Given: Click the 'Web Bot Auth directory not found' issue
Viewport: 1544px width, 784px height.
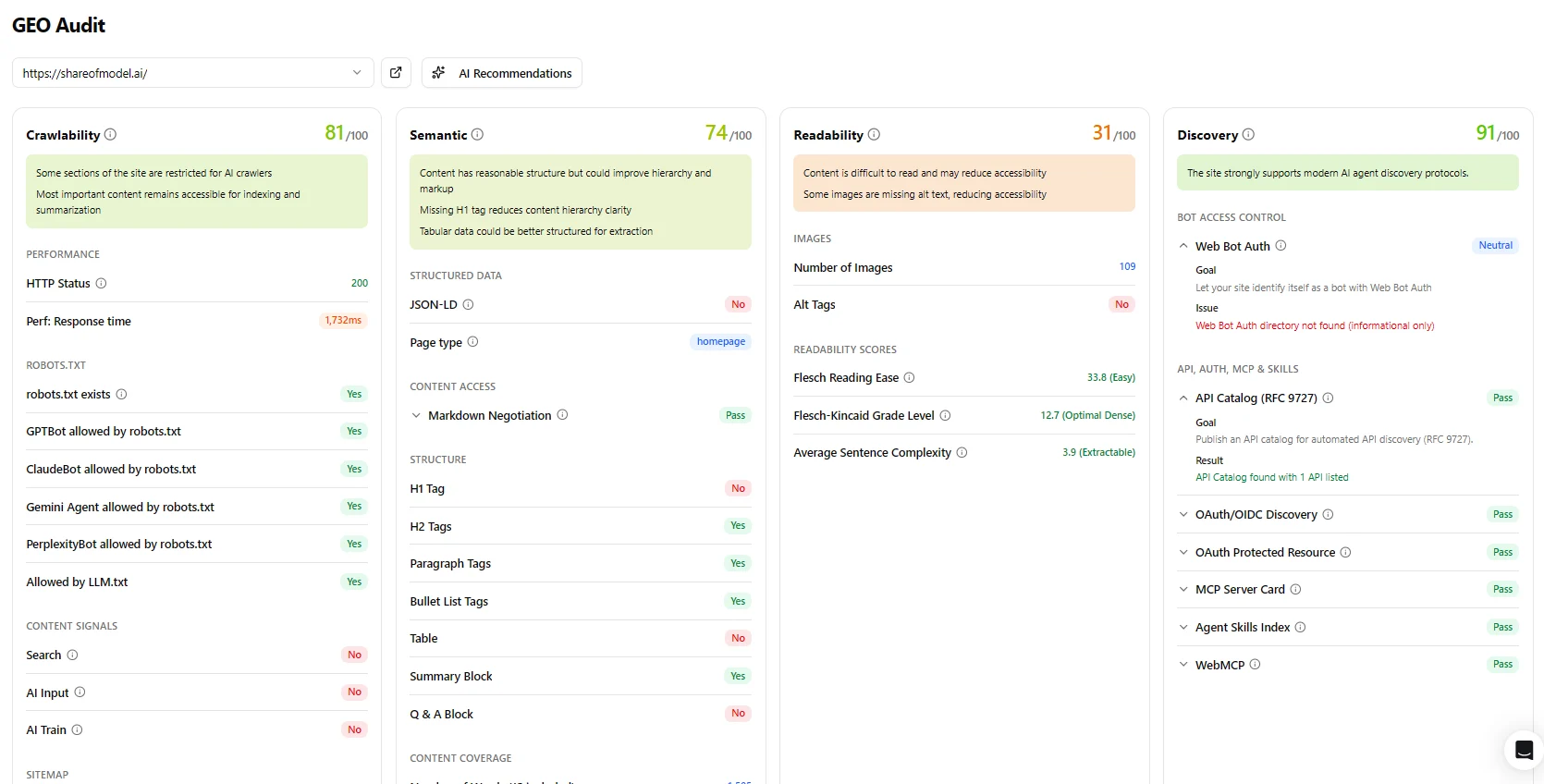Looking at the screenshot, I should [x=1315, y=326].
